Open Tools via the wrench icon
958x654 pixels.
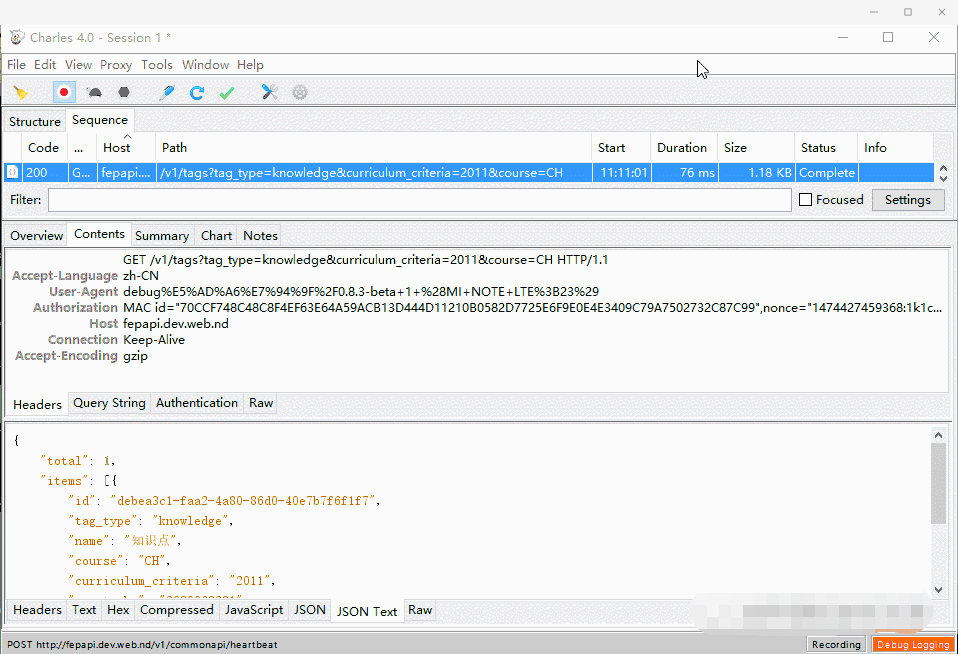point(269,92)
